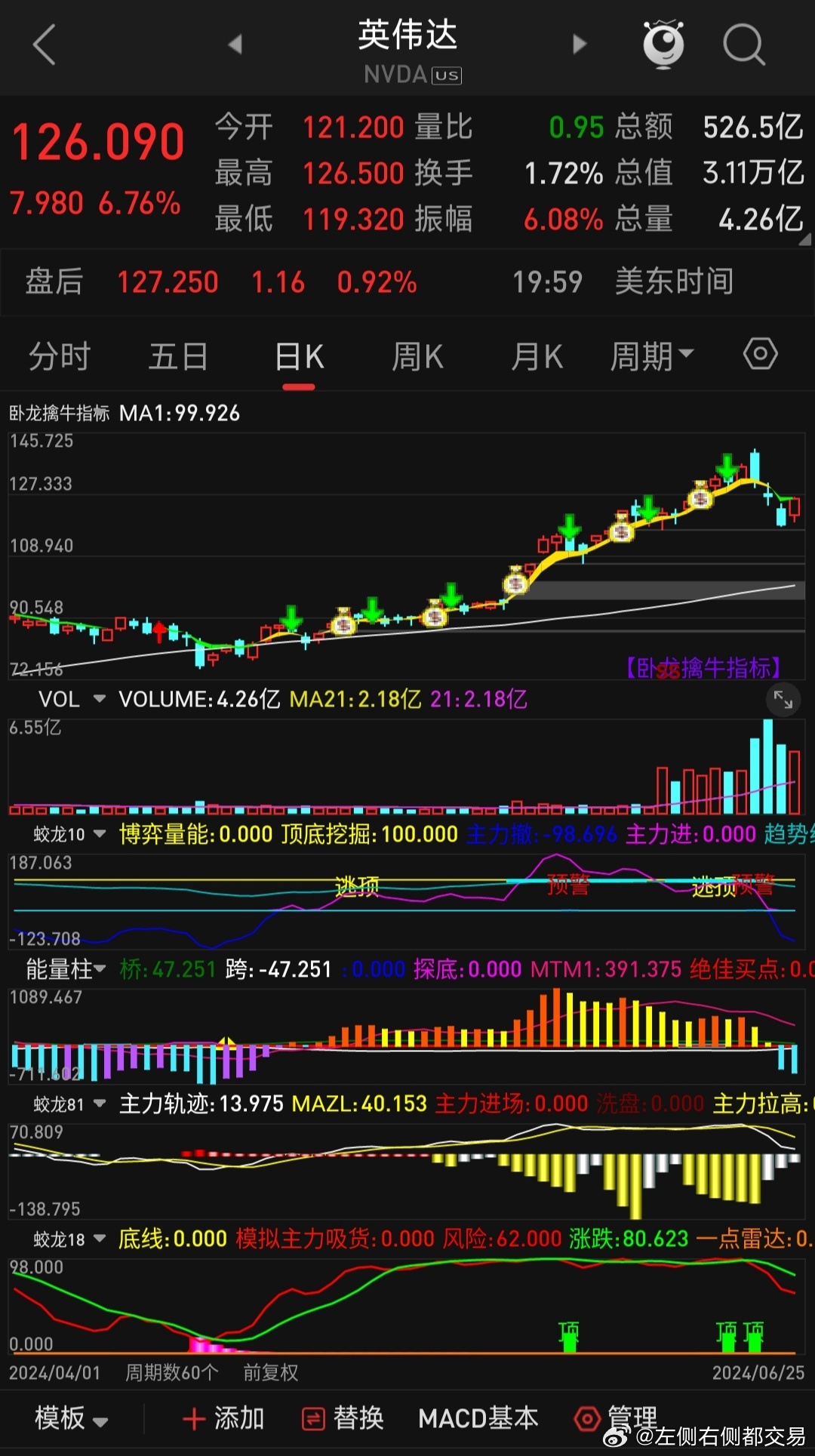
Task: Switch to the previous stock with left triangle
Action: click(235, 45)
